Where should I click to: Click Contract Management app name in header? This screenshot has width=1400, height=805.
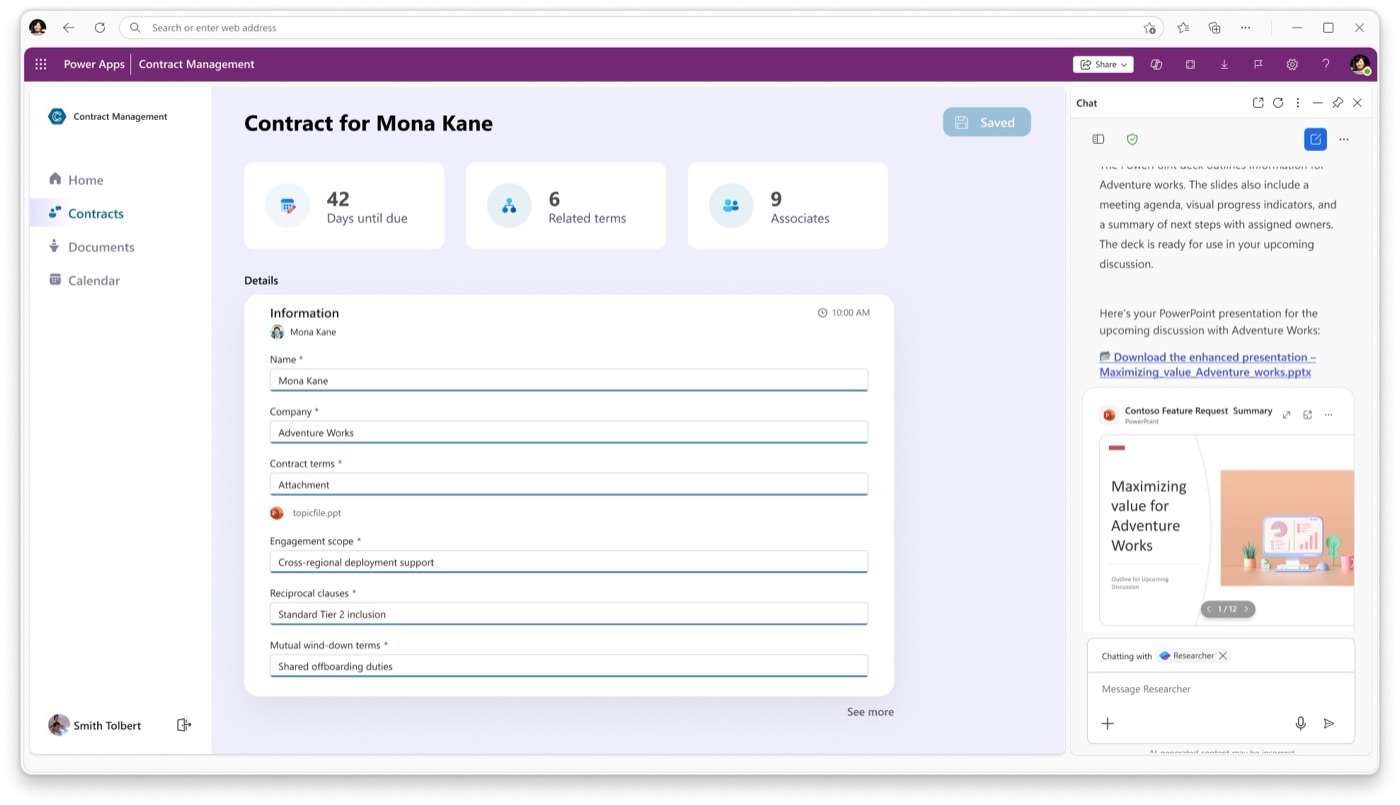click(x=196, y=64)
